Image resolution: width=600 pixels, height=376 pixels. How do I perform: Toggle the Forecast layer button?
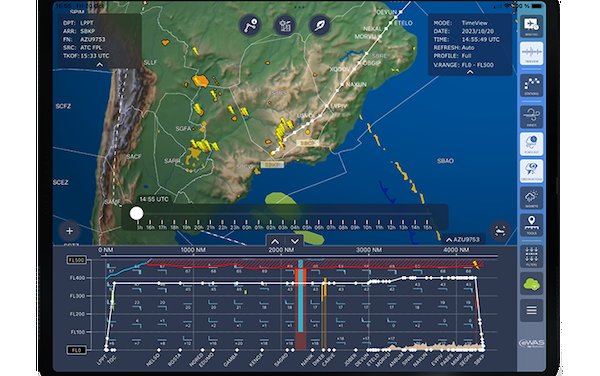[532, 144]
